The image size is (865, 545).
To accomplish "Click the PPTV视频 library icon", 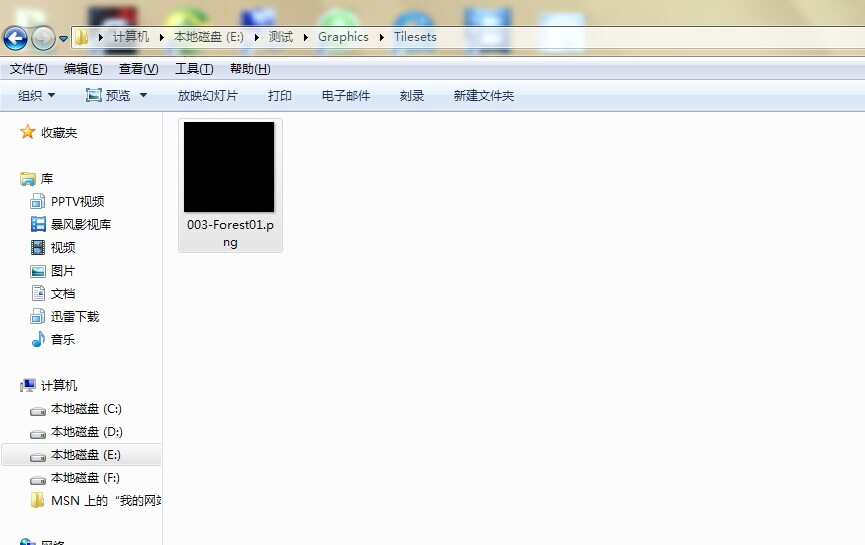I will pyautogui.click(x=38, y=201).
